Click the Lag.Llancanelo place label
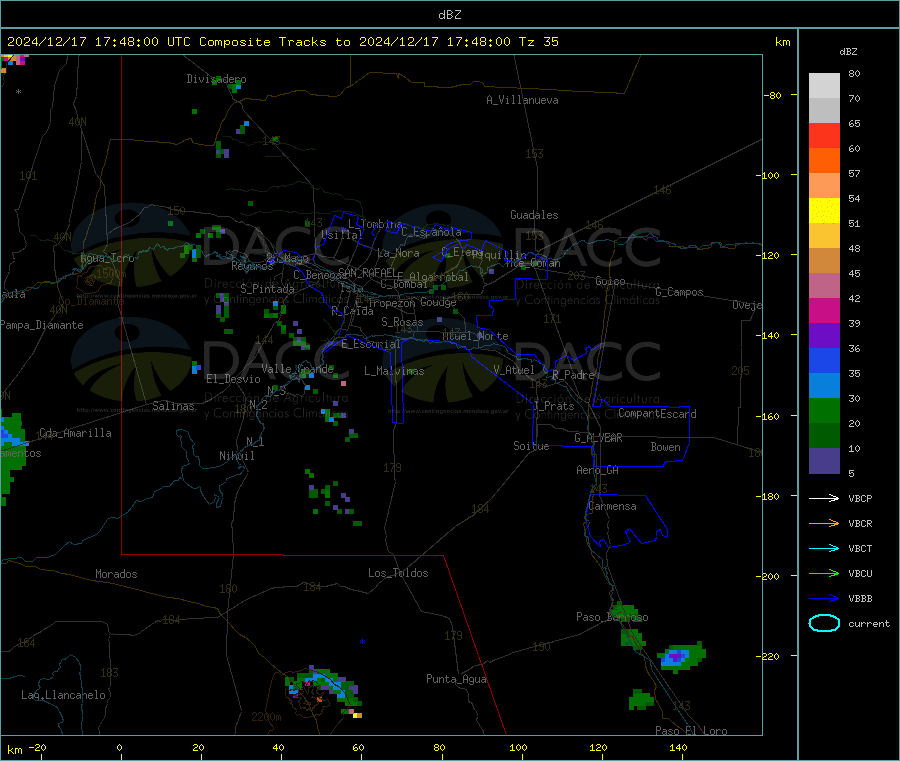 63,695
